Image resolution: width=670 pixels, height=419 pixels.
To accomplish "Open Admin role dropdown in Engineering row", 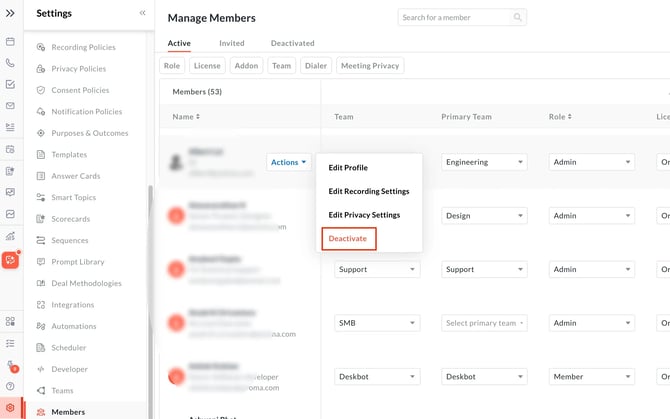I will tap(592, 162).
